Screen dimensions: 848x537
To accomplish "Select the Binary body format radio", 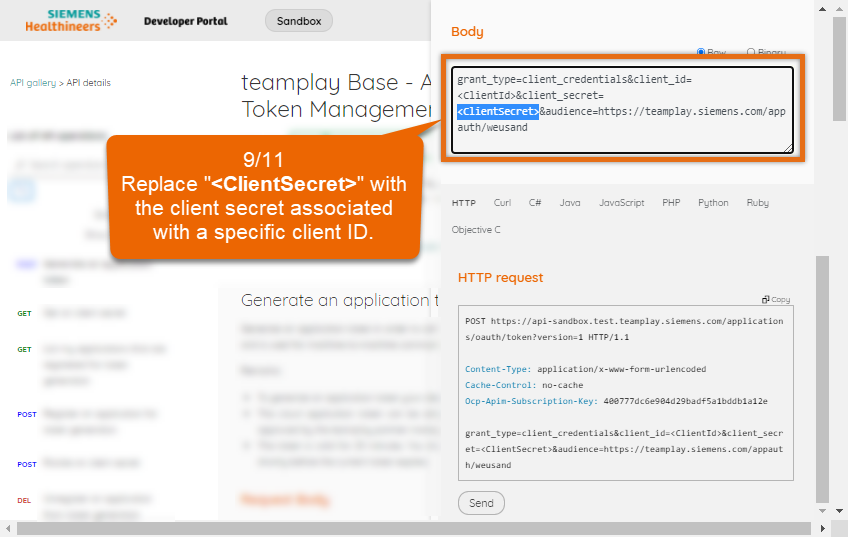I will [751, 52].
